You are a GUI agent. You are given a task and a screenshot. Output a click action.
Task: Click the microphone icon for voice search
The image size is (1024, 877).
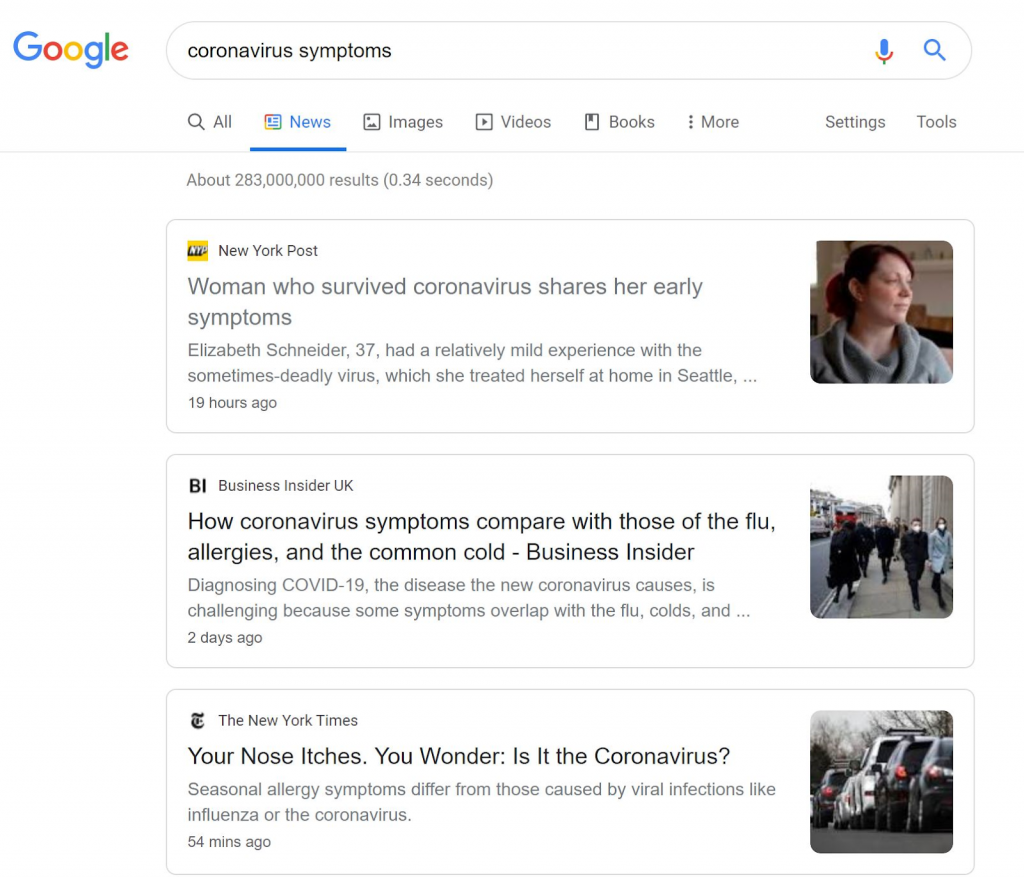click(x=884, y=50)
